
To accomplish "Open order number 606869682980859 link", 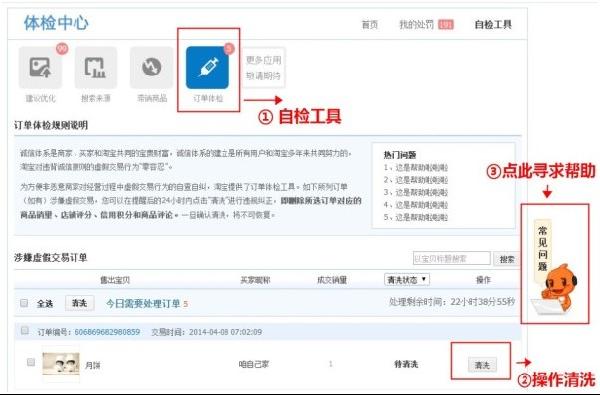I will coord(107,332).
